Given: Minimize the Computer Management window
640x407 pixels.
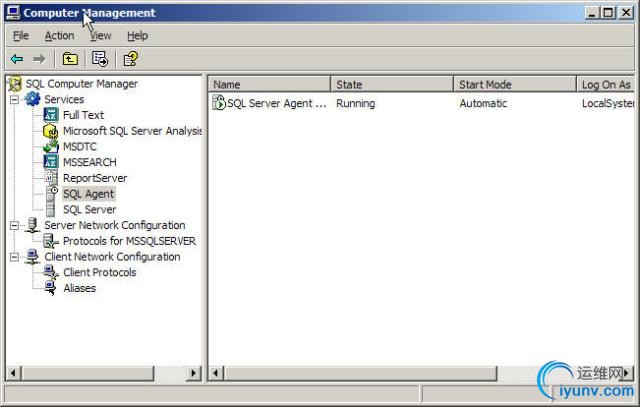Looking at the screenshot, I should coord(592,13).
